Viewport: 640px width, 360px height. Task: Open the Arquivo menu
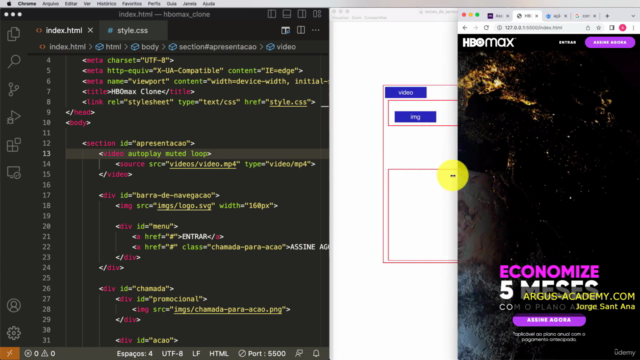[x=51, y=4]
